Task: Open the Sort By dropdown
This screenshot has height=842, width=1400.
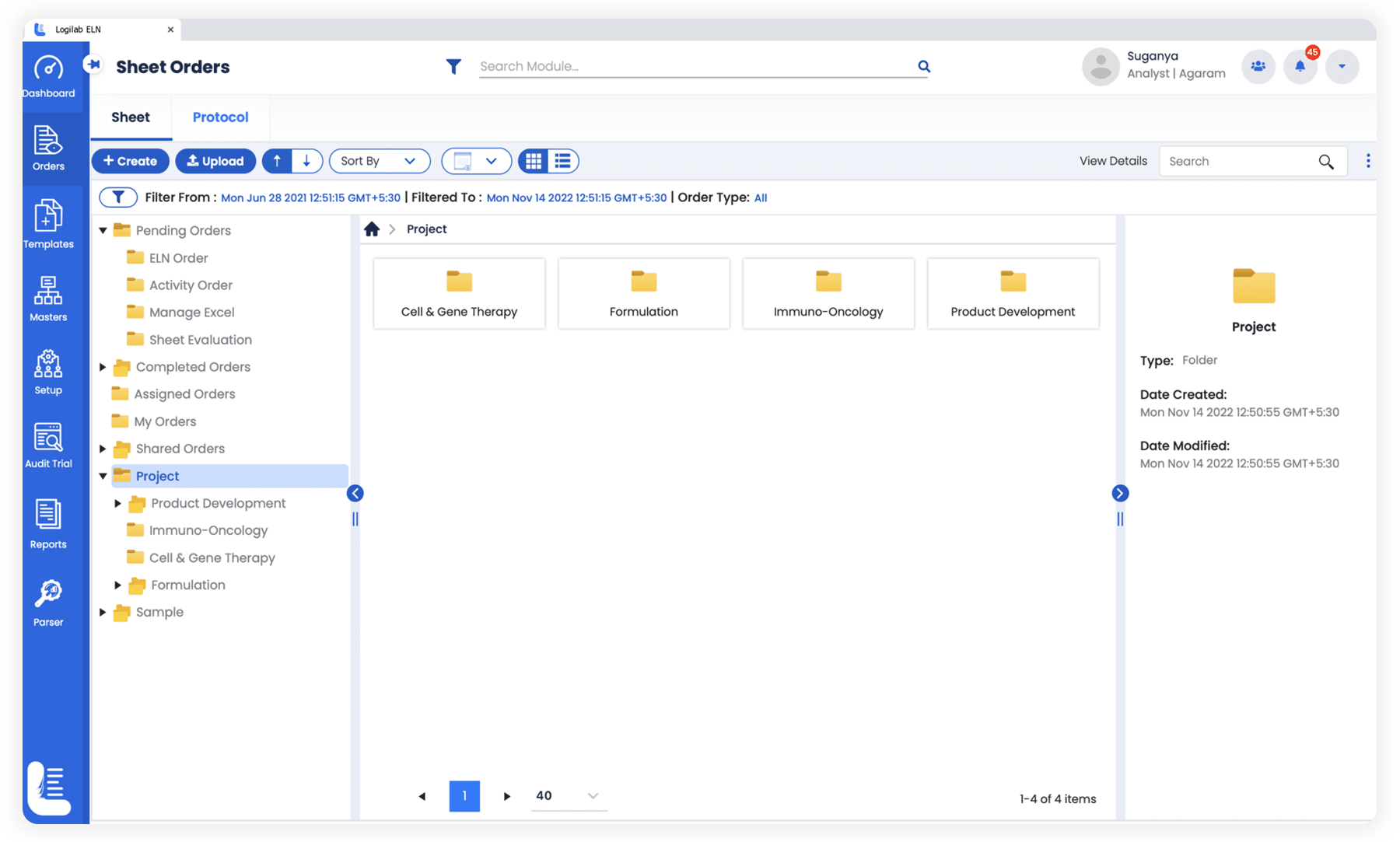Action: pos(380,161)
